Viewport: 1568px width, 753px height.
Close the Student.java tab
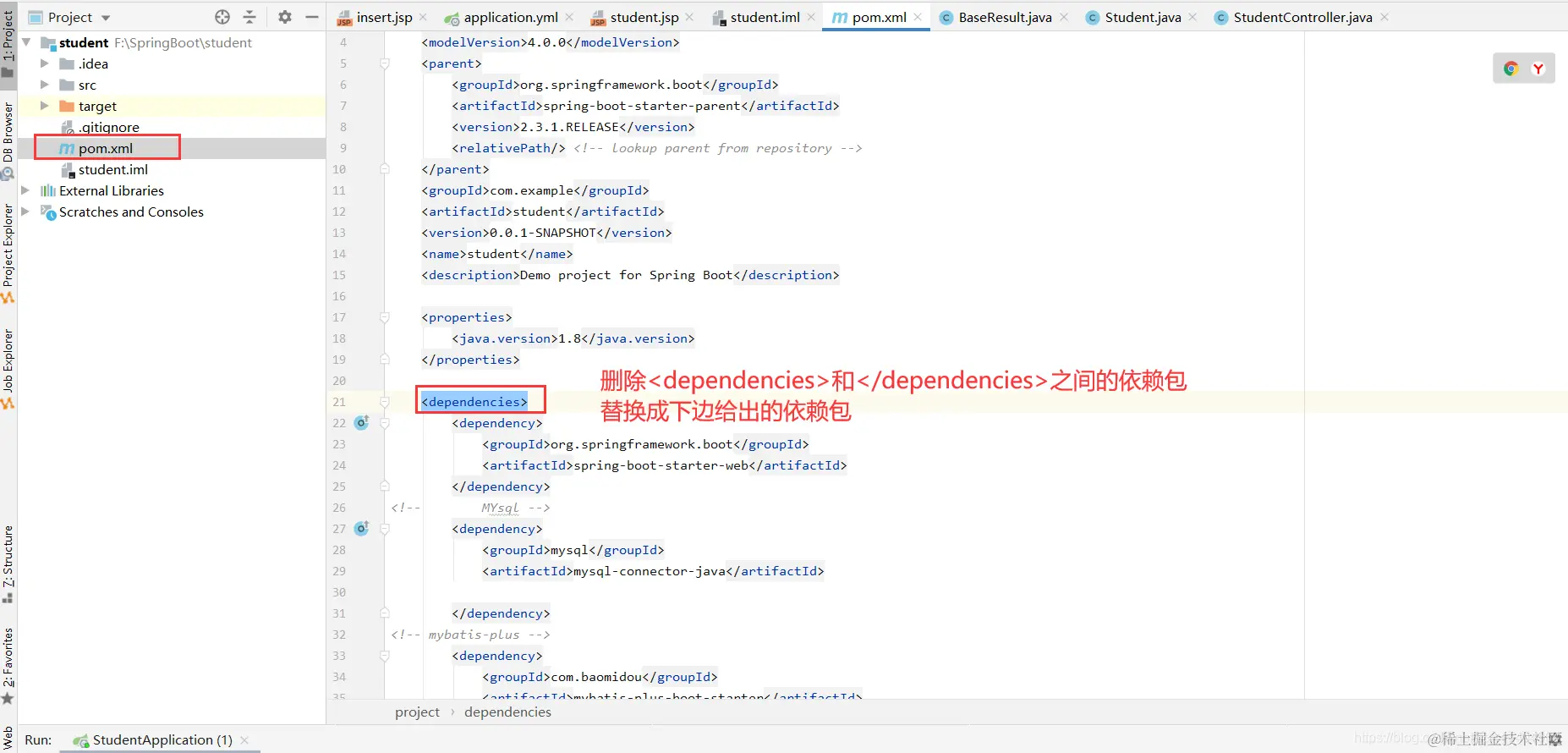pos(1192,17)
